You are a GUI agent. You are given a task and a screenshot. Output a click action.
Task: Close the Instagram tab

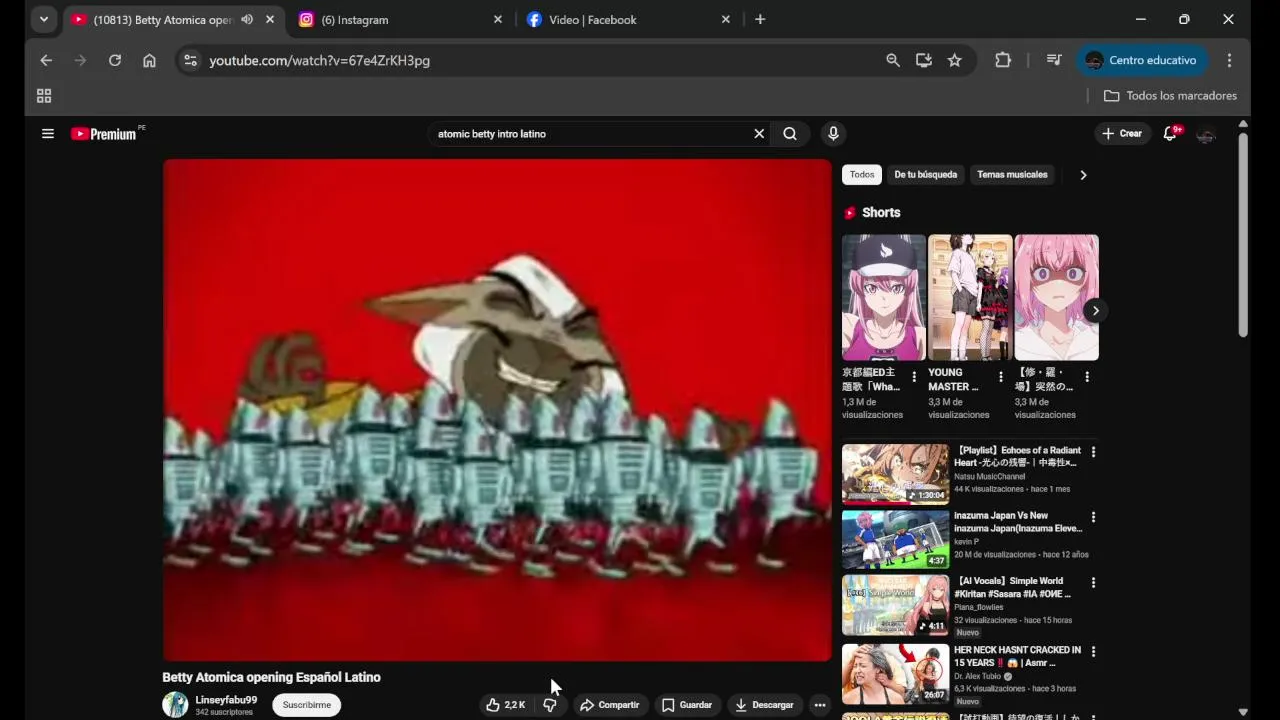click(x=498, y=19)
